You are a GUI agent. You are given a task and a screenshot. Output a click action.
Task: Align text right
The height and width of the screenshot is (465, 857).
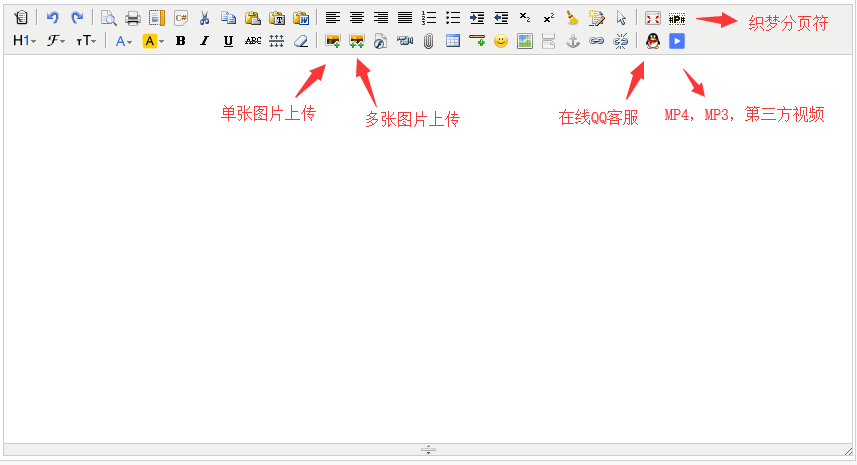[x=381, y=18]
